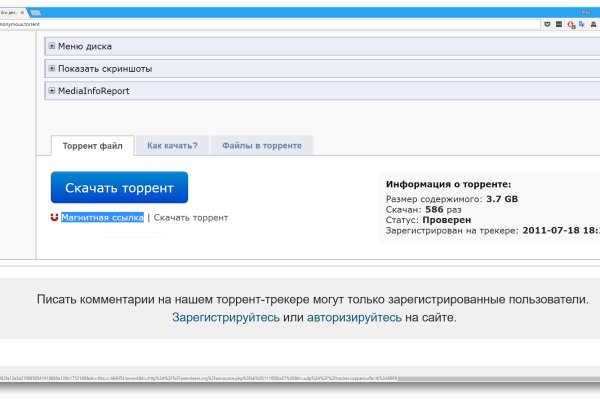Viewport: 600px width, 400px height.
Task: Click the blue translate extension icon
Action: click(x=582, y=24)
